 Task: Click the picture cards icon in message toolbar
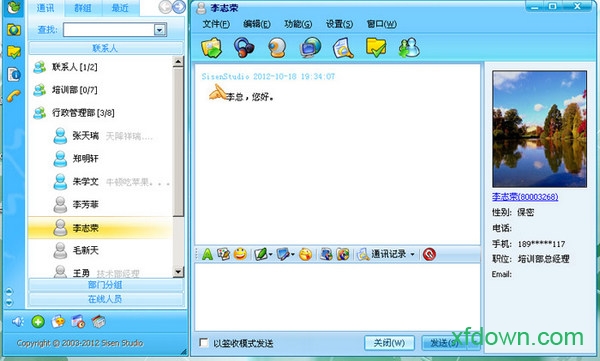point(223,254)
